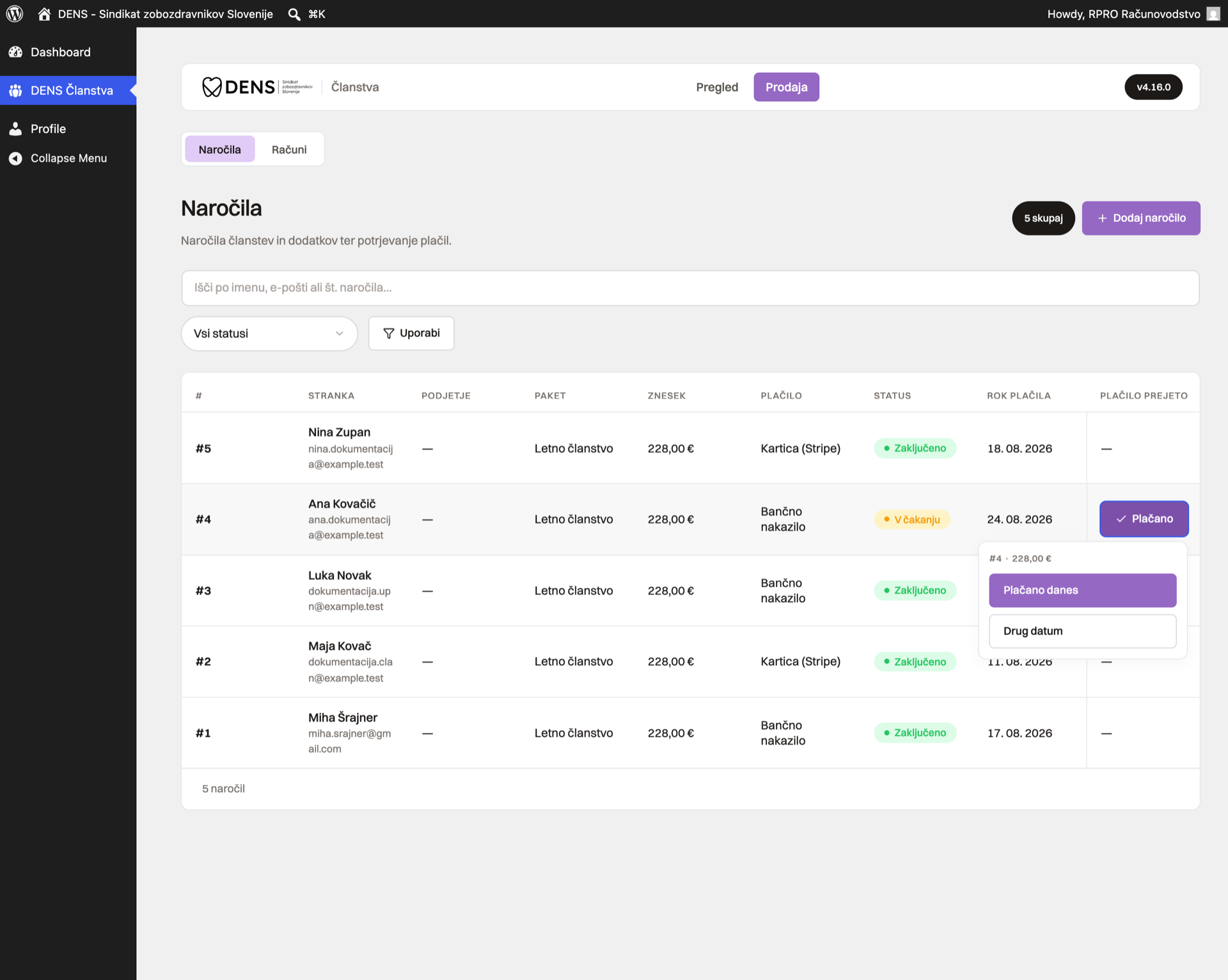The width and height of the screenshot is (1228, 980).
Task: Click the v4.16.0 version badge
Action: click(1153, 87)
